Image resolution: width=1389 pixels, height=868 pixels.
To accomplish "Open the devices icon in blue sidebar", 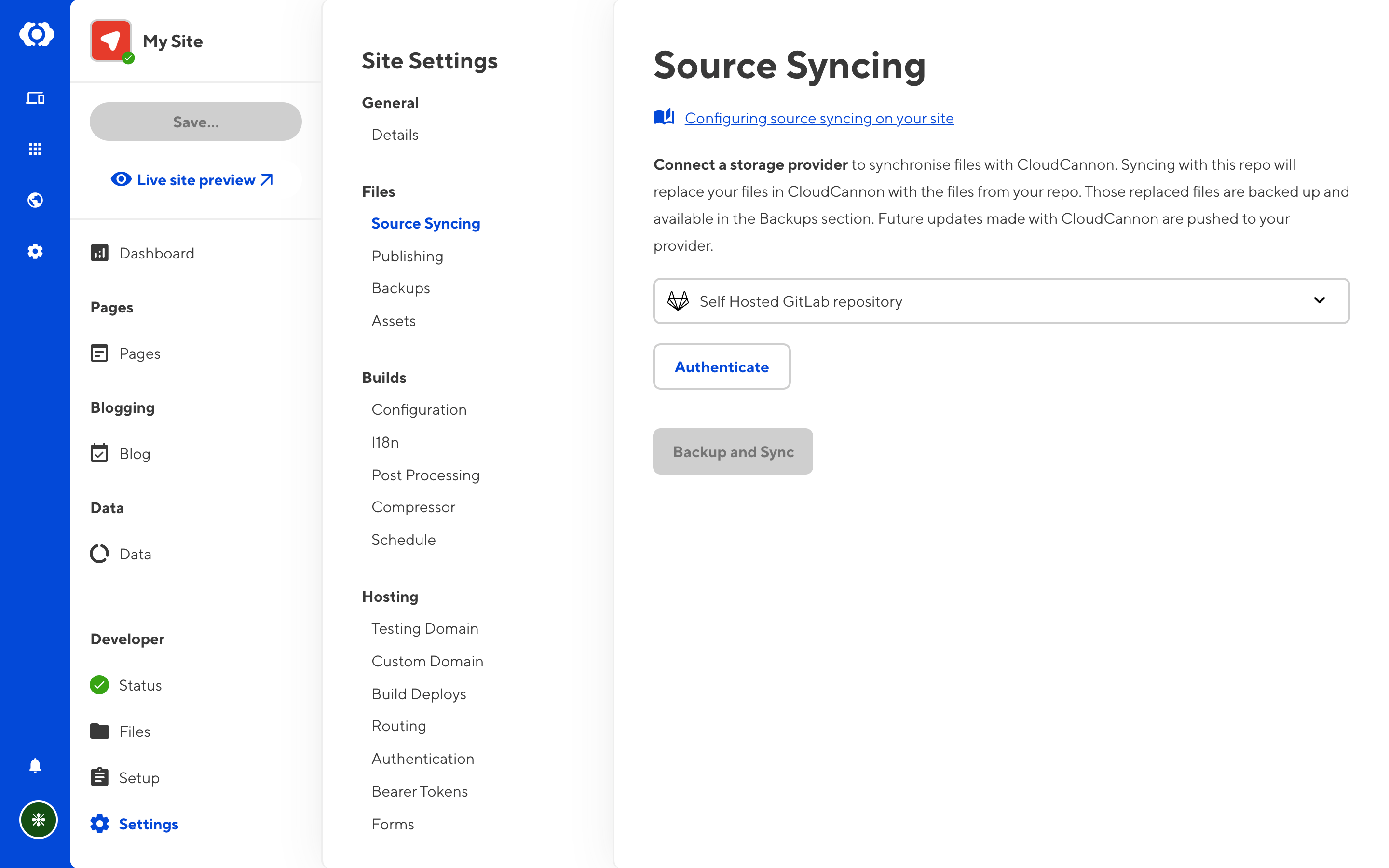I will point(36,98).
